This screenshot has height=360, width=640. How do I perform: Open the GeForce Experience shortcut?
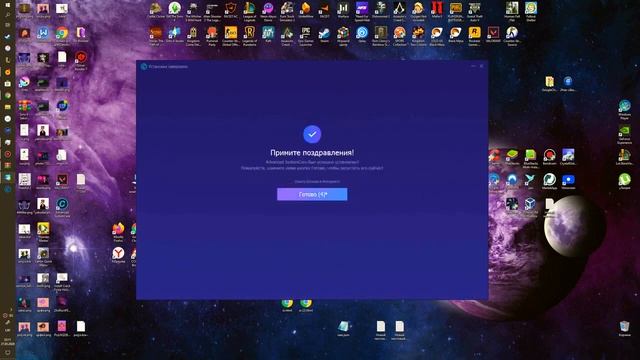pyautogui.click(x=624, y=135)
